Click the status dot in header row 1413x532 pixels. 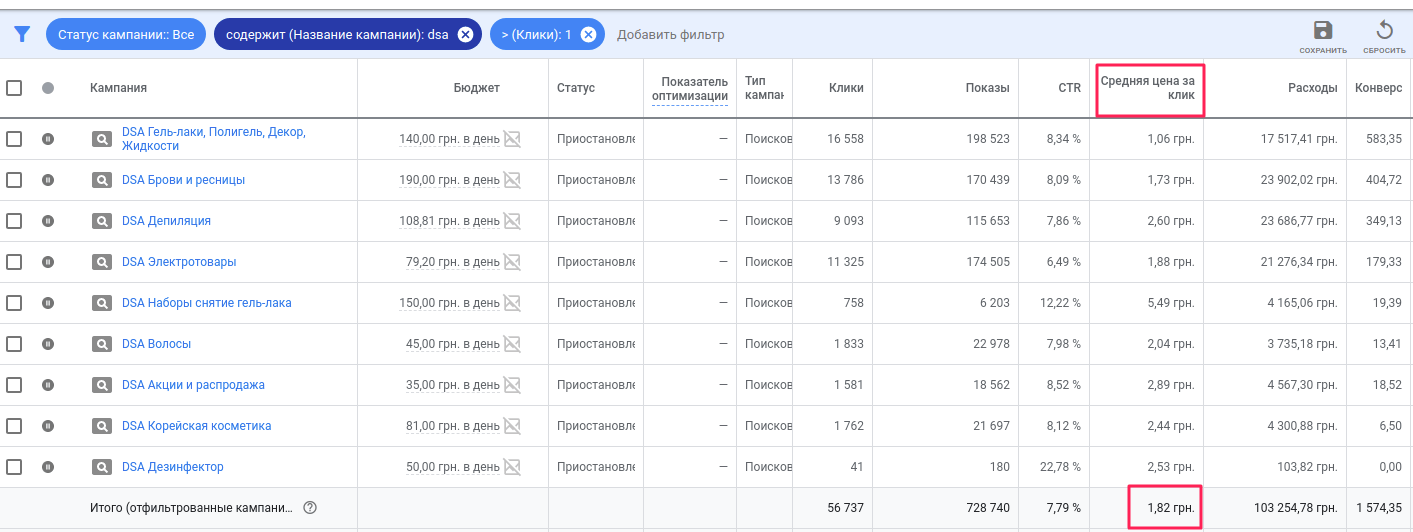click(x=48, y=87)
